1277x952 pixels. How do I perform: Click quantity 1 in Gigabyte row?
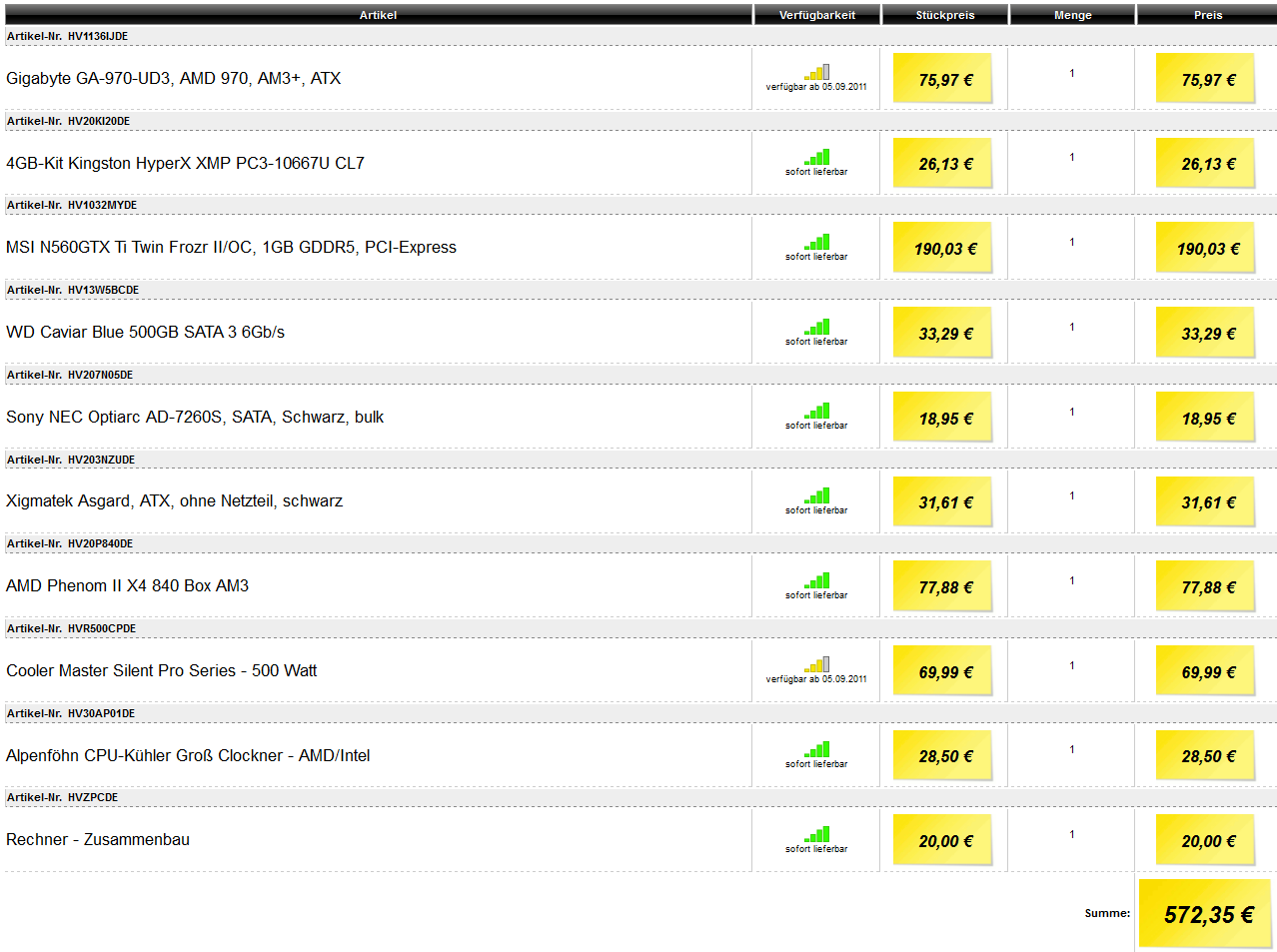coord(1072,73)
